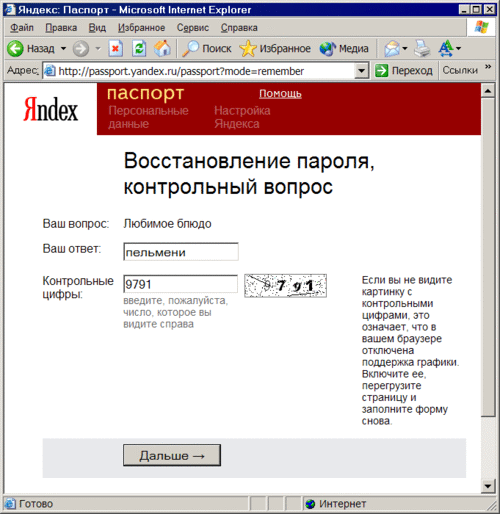Open Персональные данные section
500x514 pixels.
pyautogui.click(x=148, y=117)
